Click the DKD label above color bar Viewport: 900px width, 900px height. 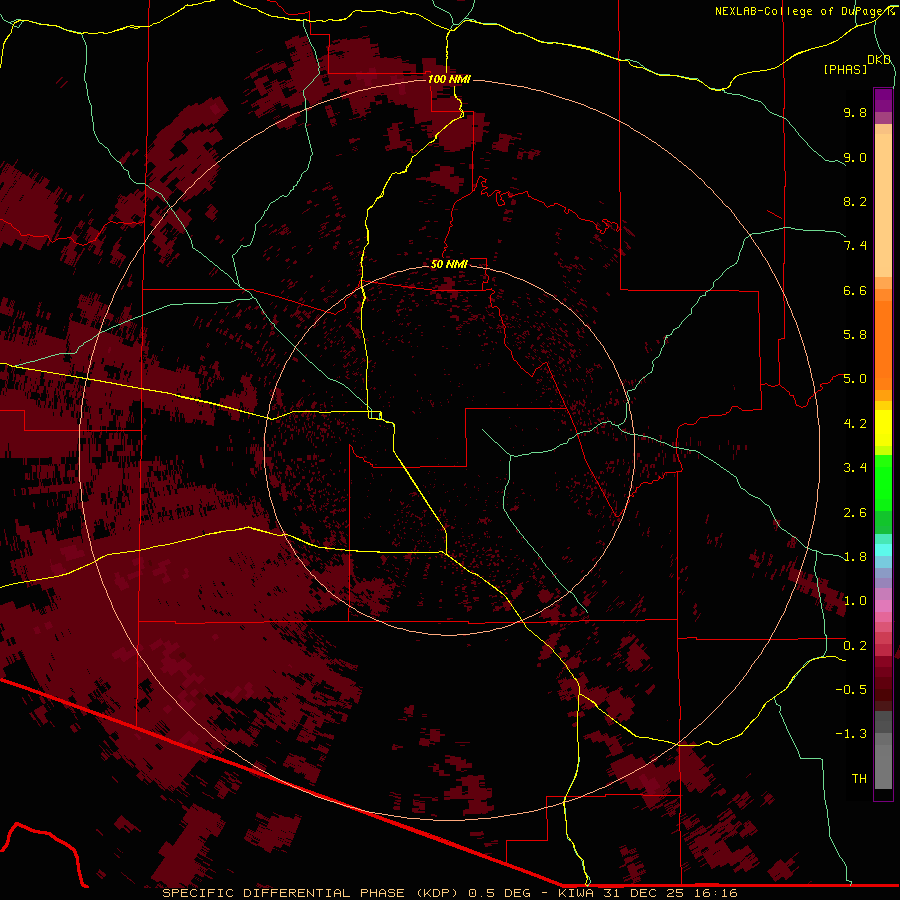point(879,60)
